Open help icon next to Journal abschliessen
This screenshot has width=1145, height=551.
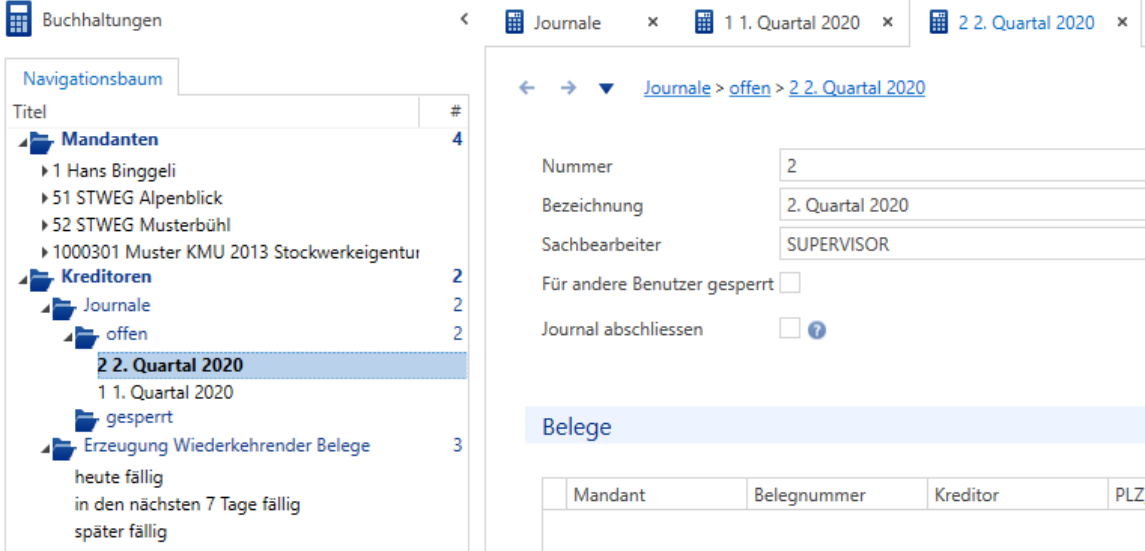pos(817,330)
